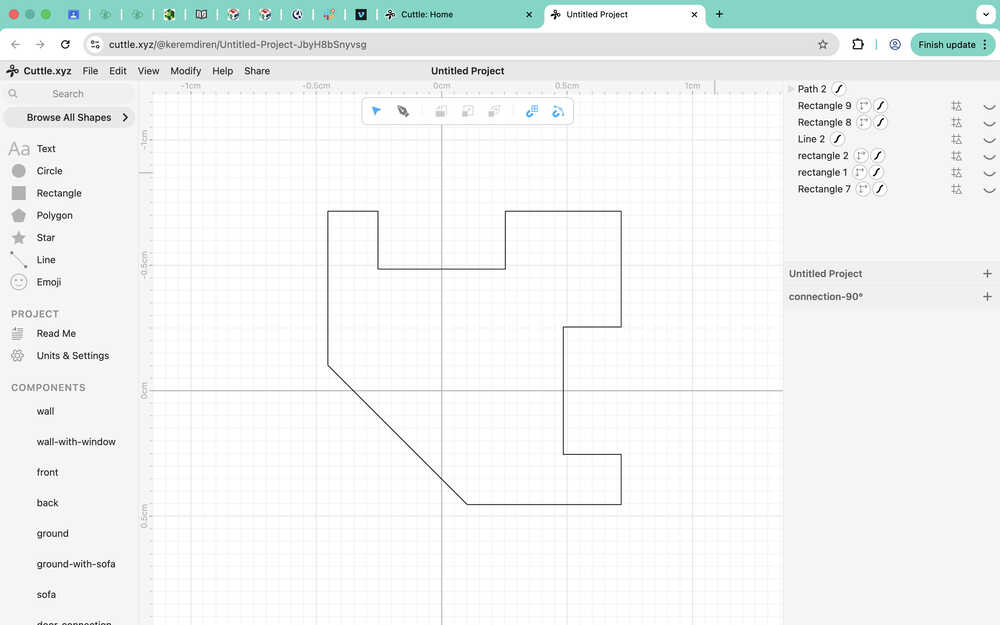Click the Polygon shape icon
This screenshot has width=1000, height=625.
(18, 216)
